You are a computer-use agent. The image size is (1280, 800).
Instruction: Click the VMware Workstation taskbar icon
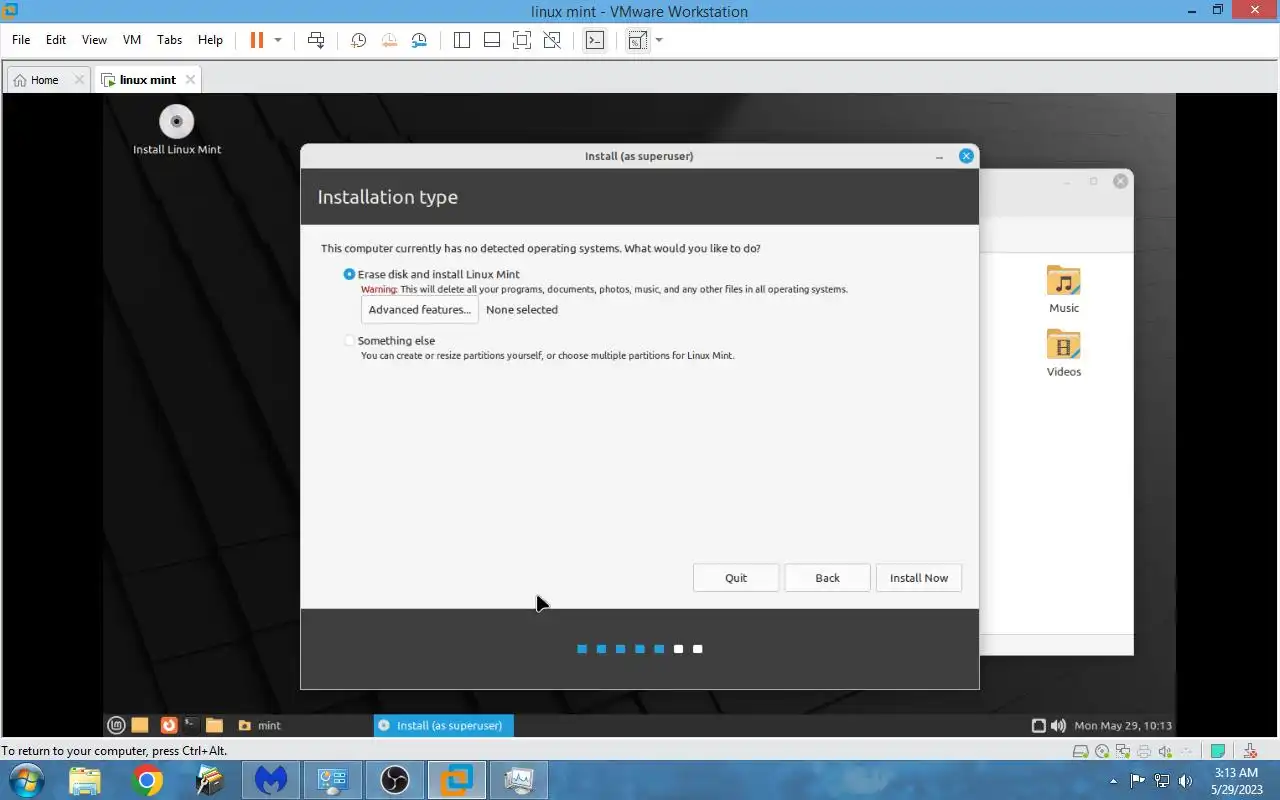pos(457,780)
